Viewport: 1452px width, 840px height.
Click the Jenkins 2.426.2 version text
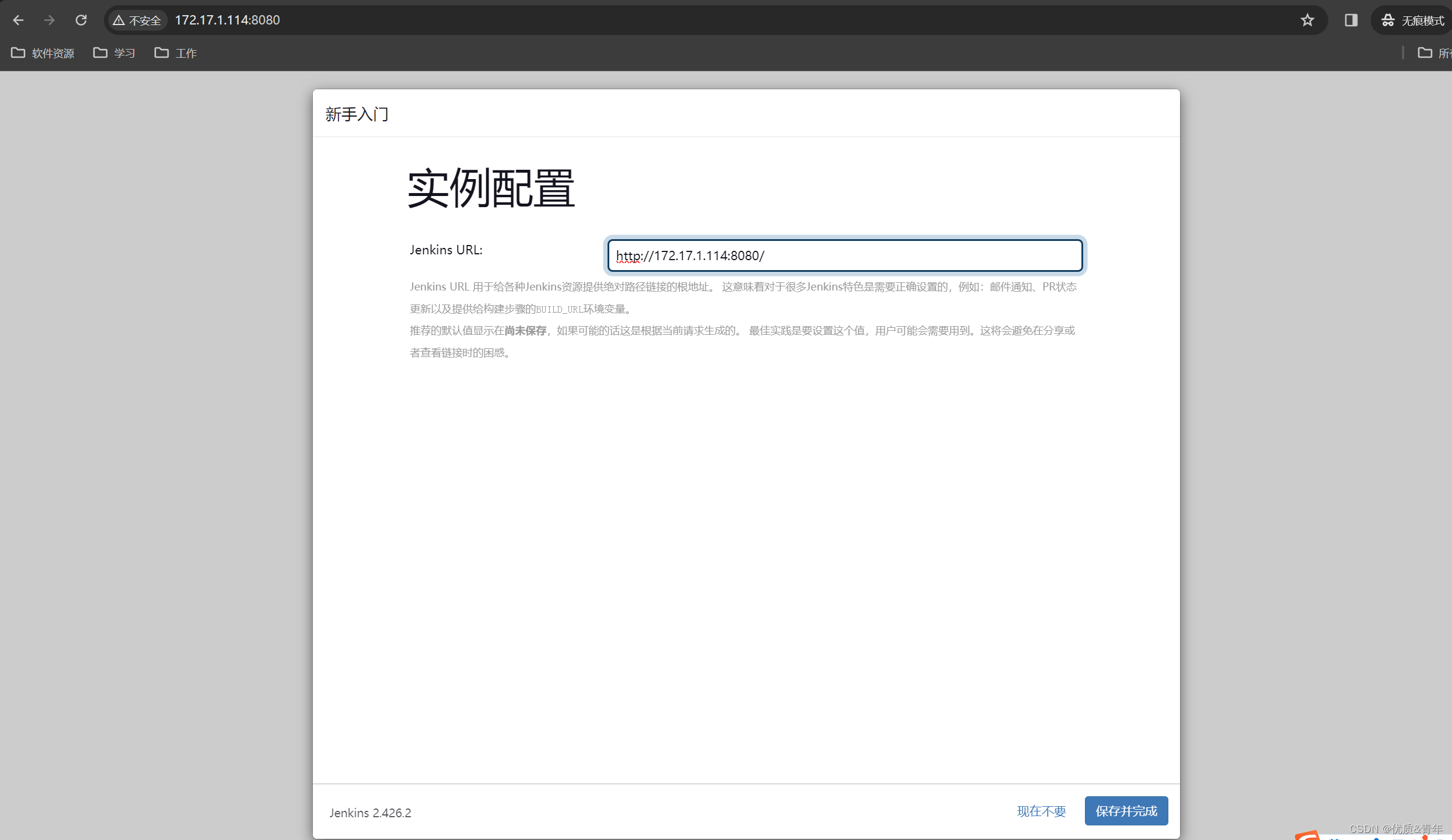click(x=370, y=813)
